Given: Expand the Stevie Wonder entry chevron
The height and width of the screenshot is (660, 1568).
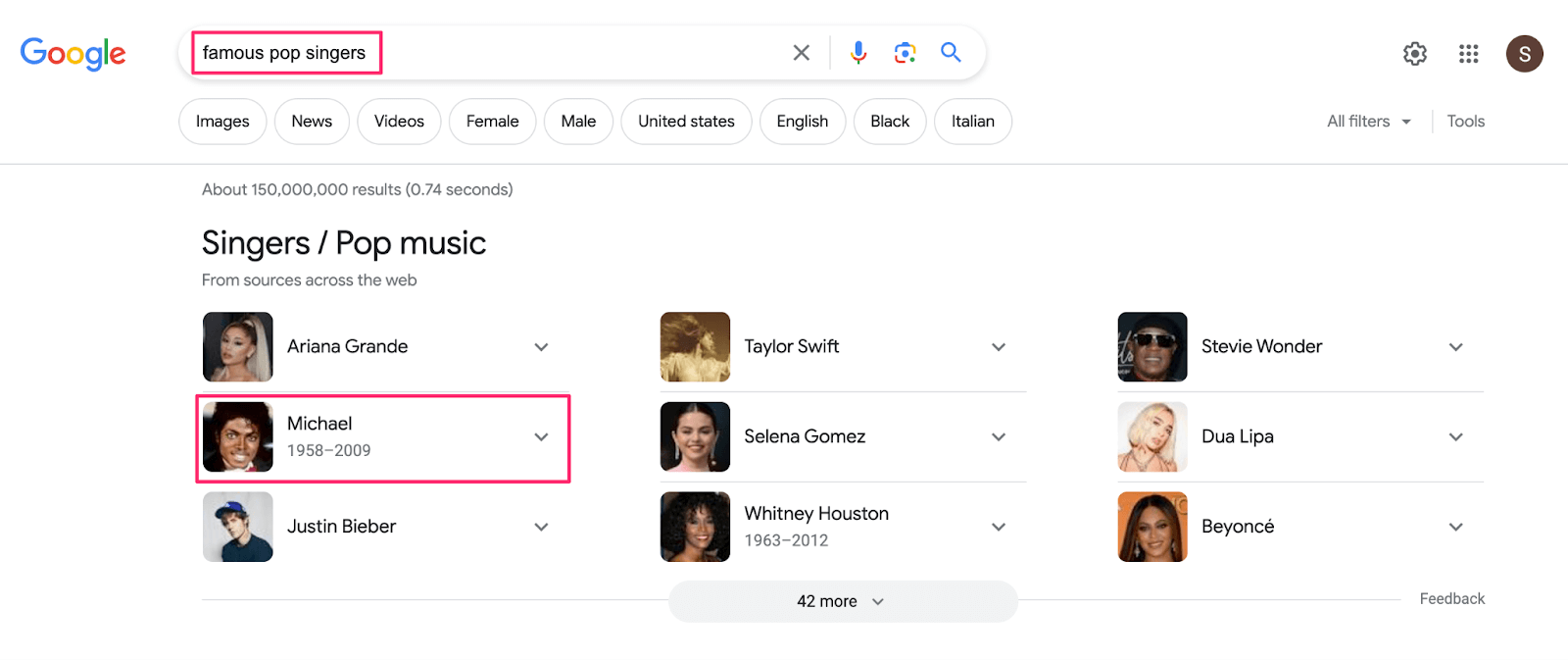Looking at the screenshot, I should click(1456, 347).
